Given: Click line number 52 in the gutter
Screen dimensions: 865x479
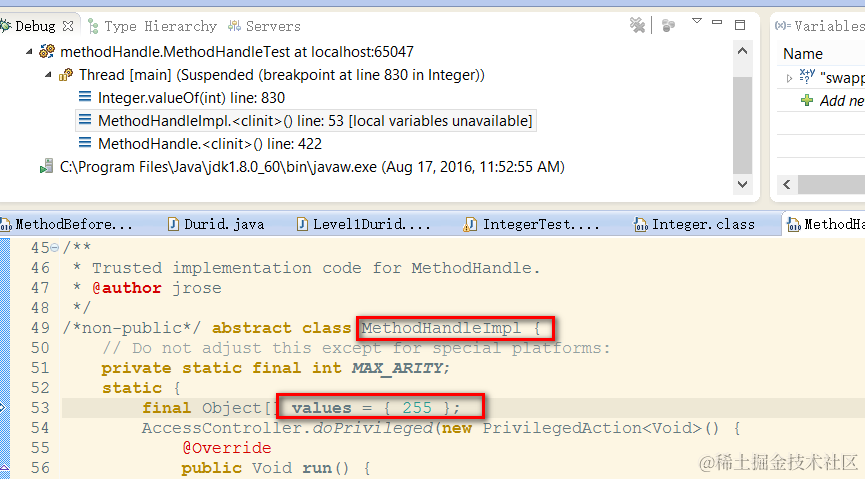Looking at the screenshot, I should point(40,388).
